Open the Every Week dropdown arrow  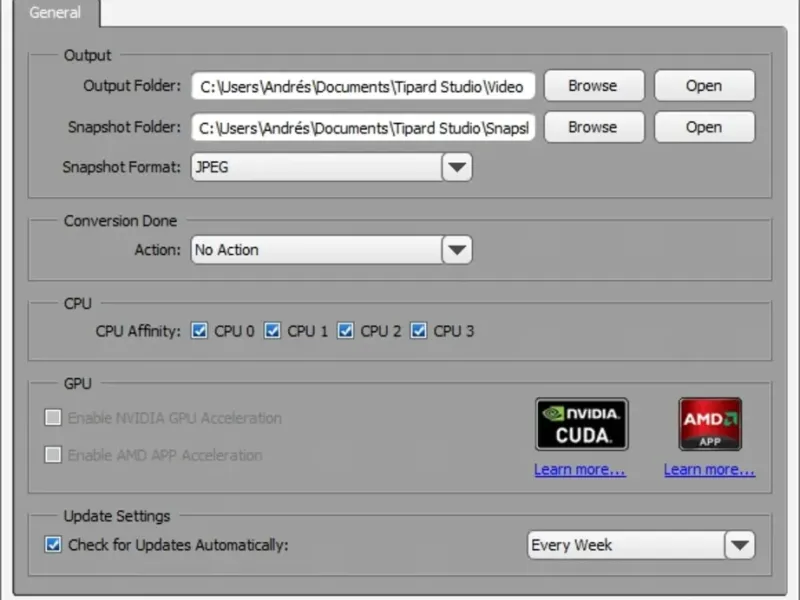click(x=740, y=545)
